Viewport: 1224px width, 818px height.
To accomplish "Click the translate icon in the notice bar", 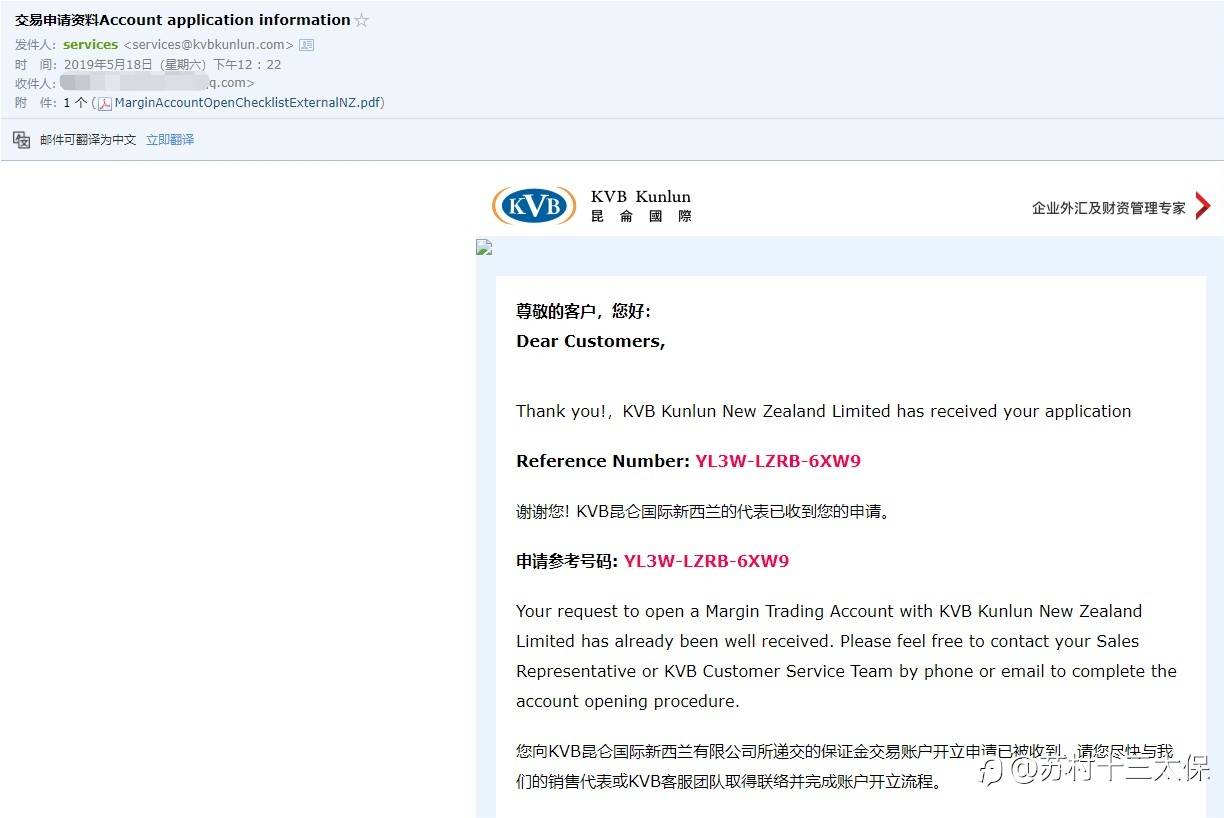I will click(22, 140).
